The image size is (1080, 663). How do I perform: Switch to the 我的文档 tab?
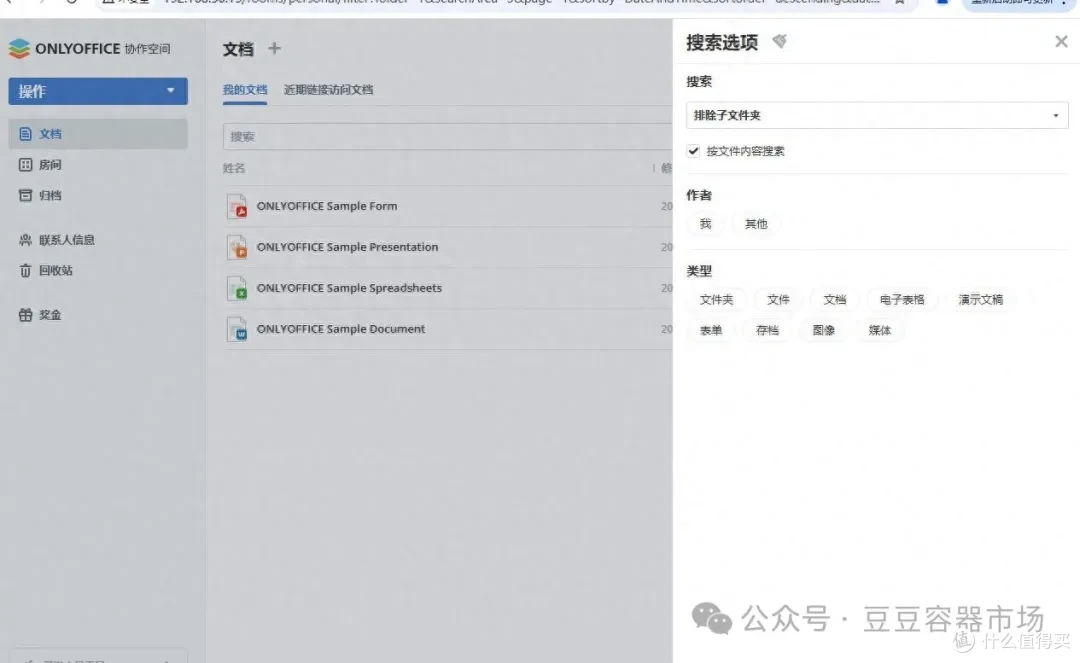245,90
